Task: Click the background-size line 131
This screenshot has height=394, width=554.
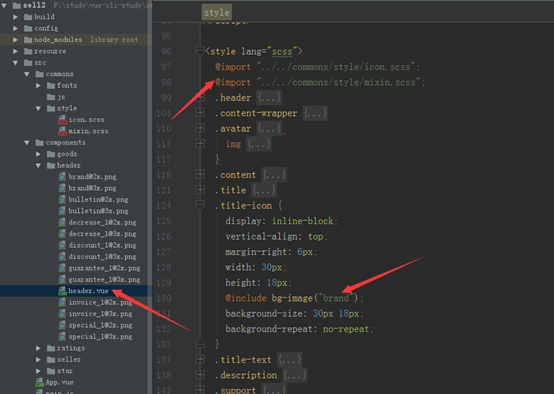Action: tap(293, 314)
